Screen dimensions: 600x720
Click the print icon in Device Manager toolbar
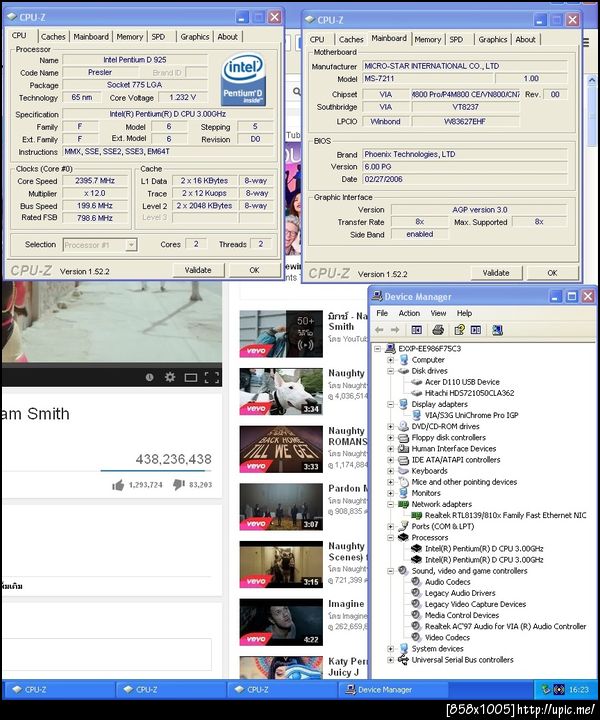point(438,330)
